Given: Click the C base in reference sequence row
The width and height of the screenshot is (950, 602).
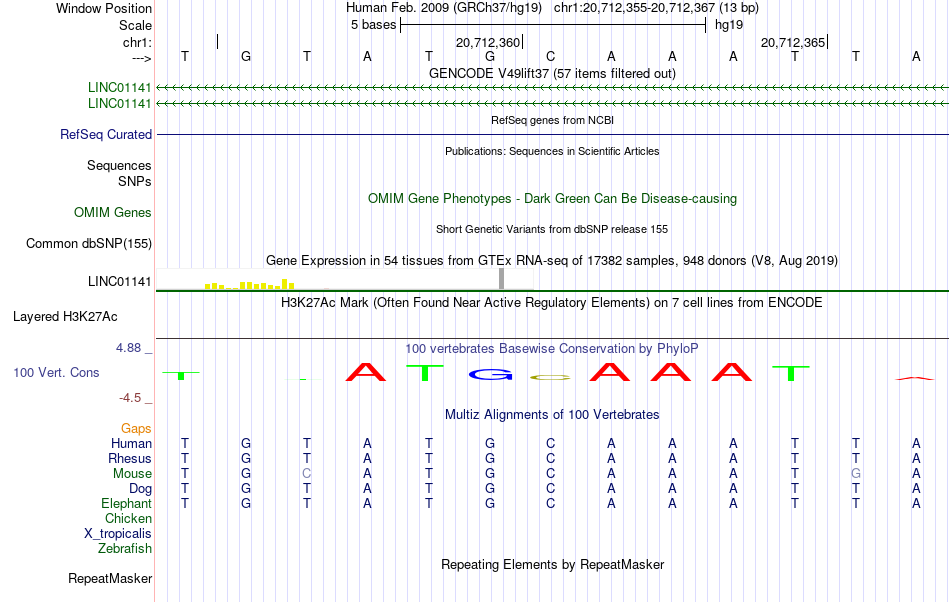Looking at the screenshot, I should [x=550, y=56].
